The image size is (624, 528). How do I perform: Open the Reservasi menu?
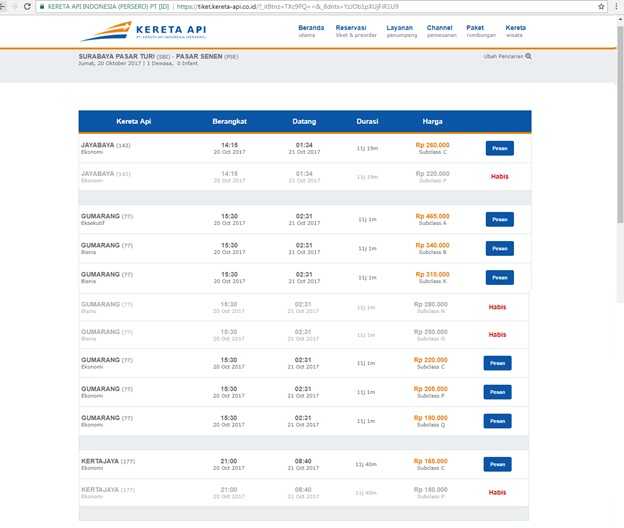click(x=357, y=31)
